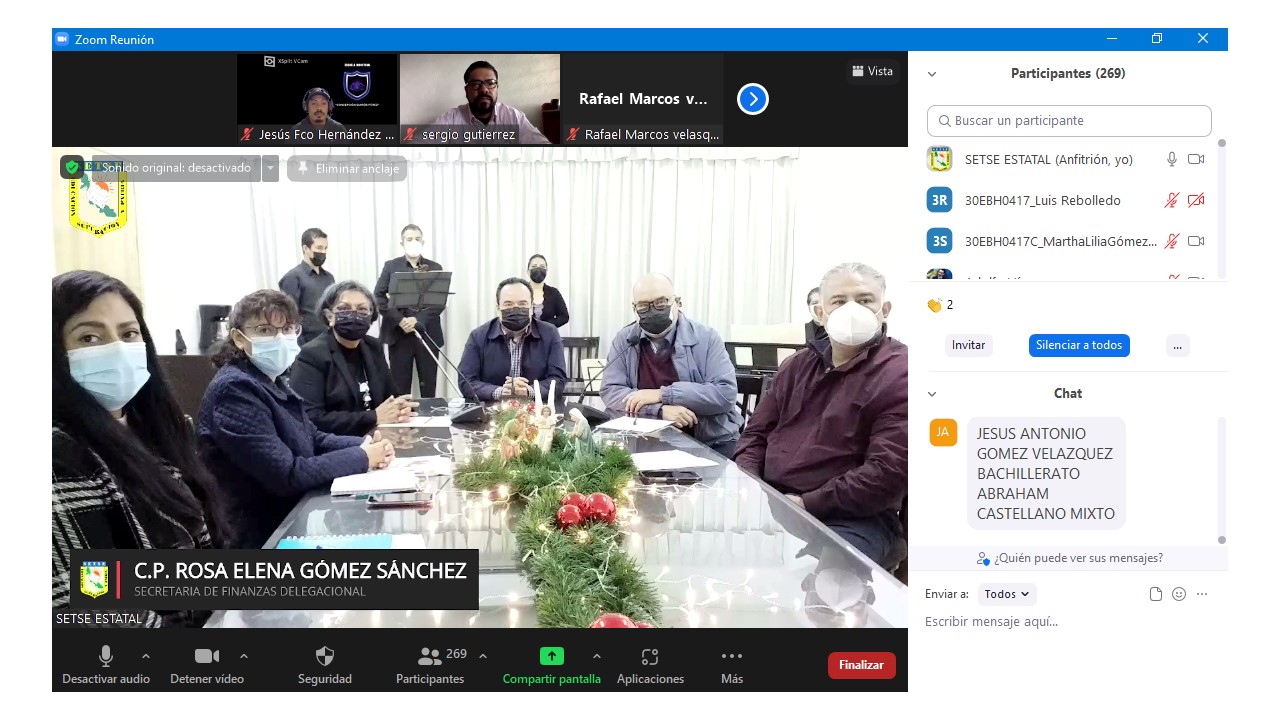Collapse the Chat panel chevron

(x=932, y=394)
